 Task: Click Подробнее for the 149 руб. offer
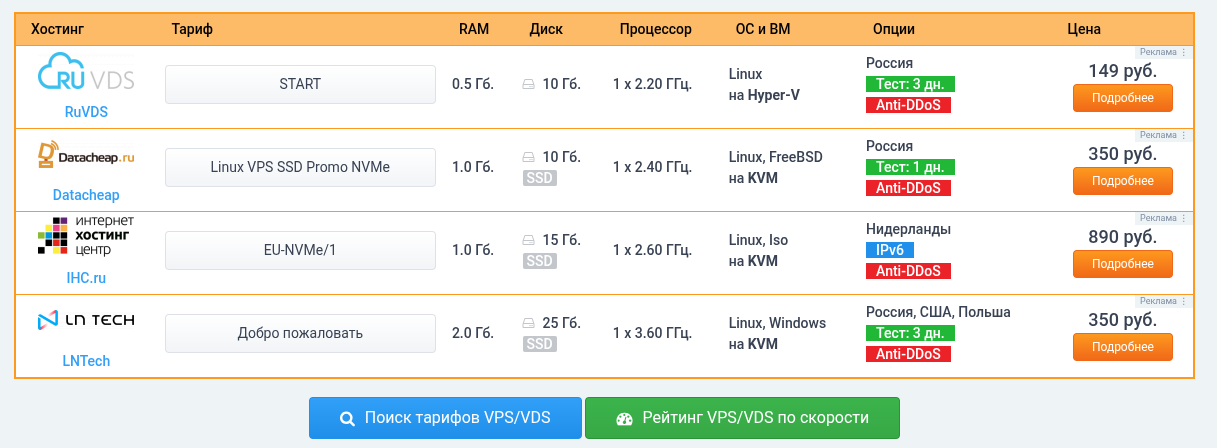pos(1123,98)
